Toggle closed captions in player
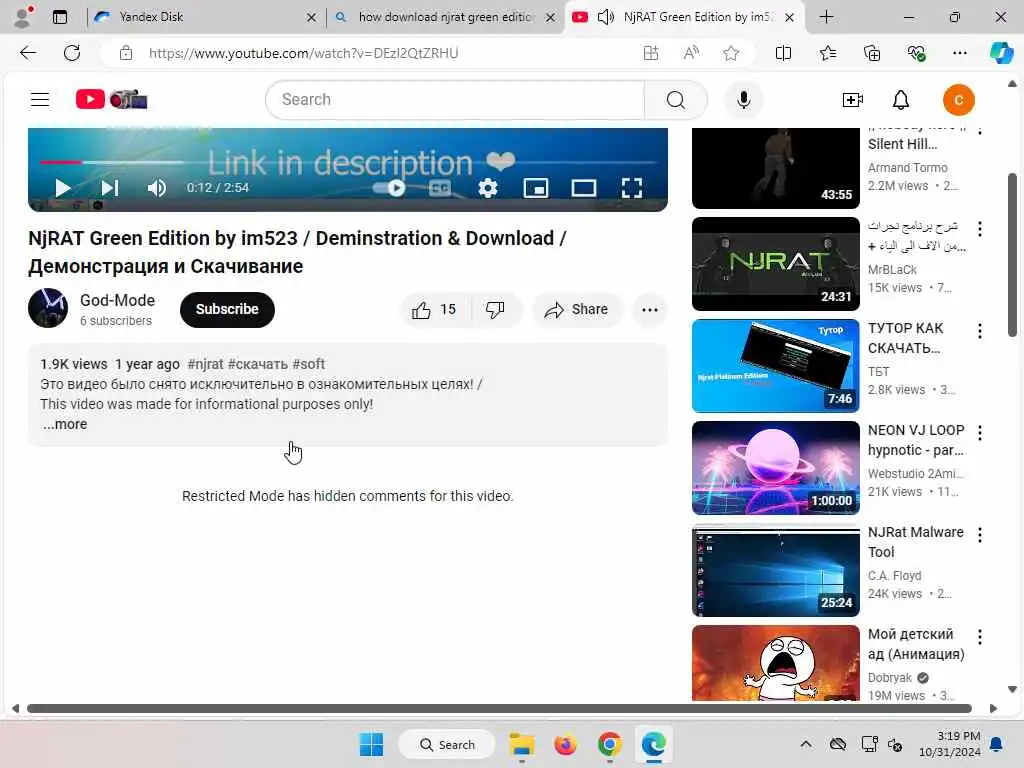Screen dimensions: 1024x768 click(x=440, y=188)
